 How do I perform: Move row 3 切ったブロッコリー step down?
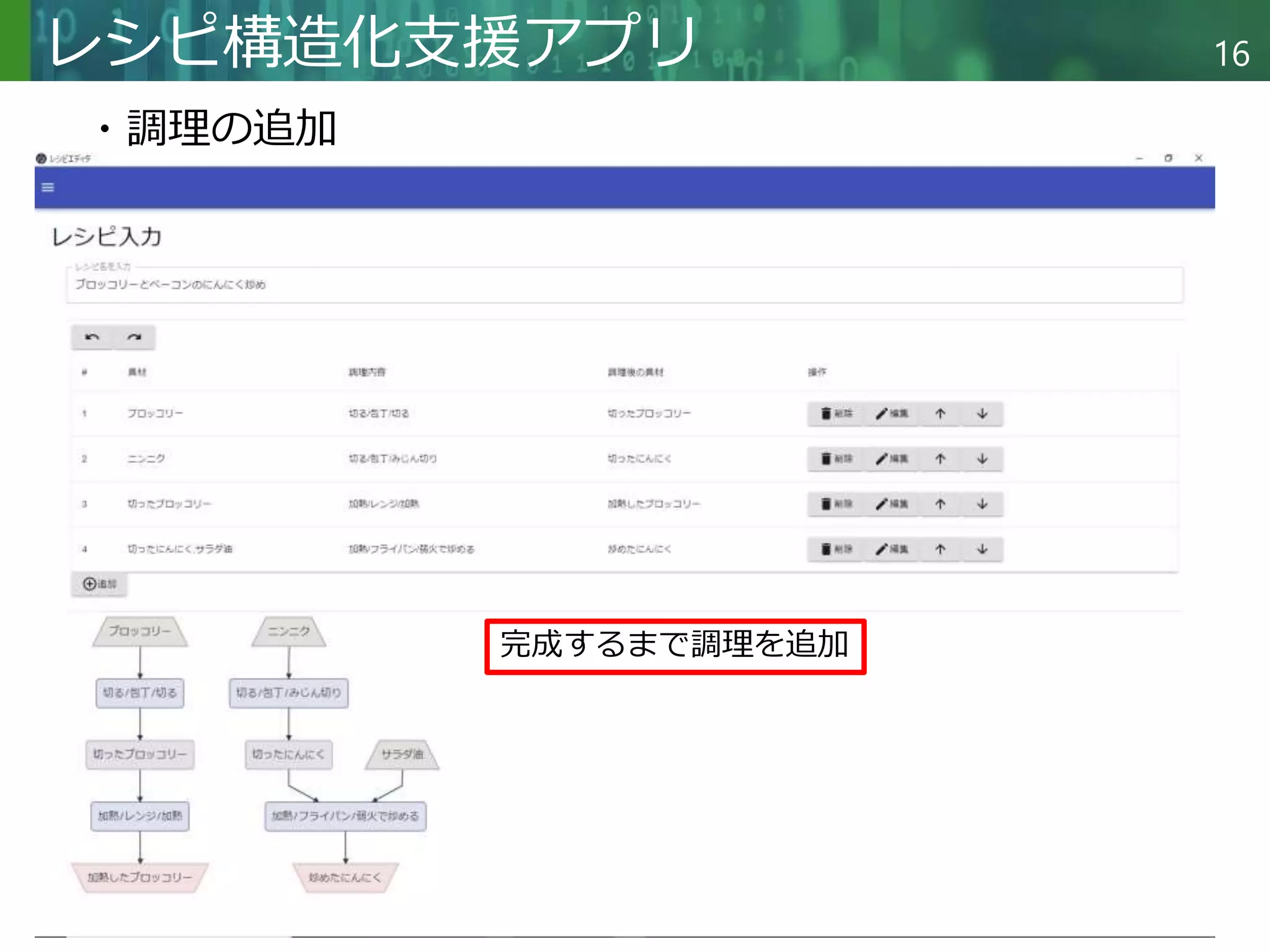982,504
